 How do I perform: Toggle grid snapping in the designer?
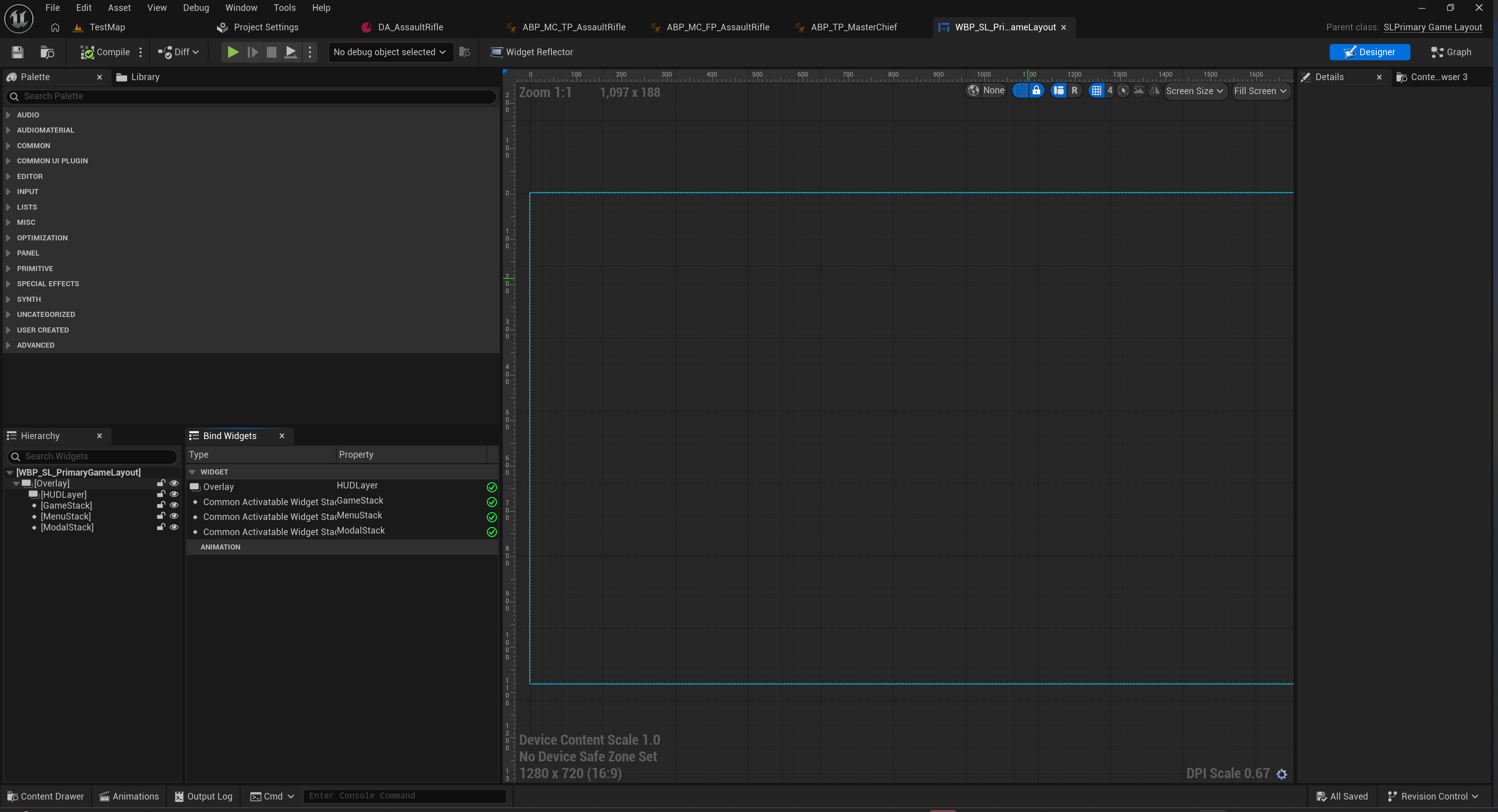point(1097,91)
